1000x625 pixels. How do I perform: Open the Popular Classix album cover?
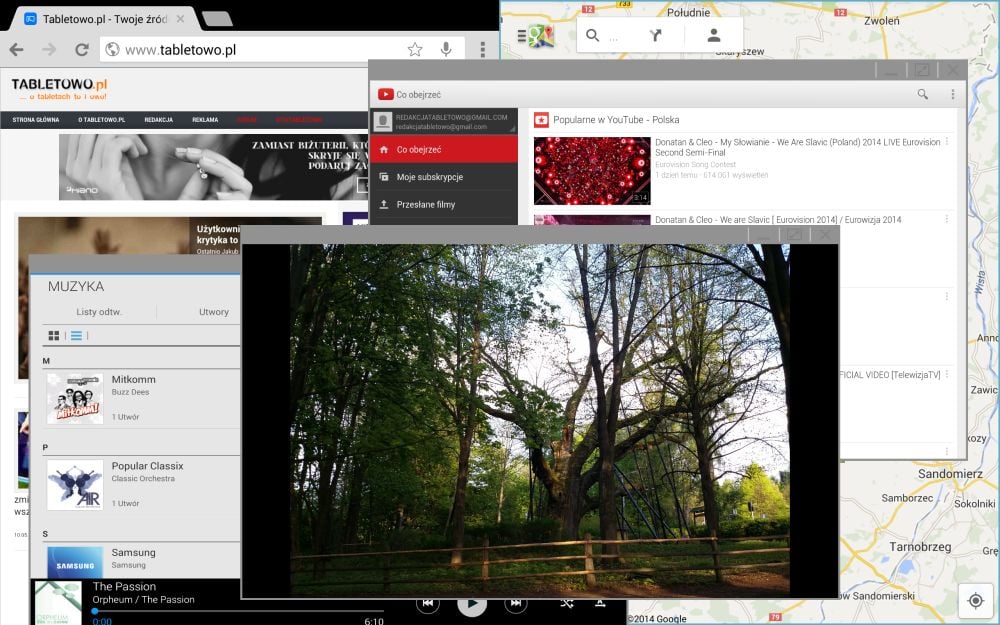click(x=75, y=485)
